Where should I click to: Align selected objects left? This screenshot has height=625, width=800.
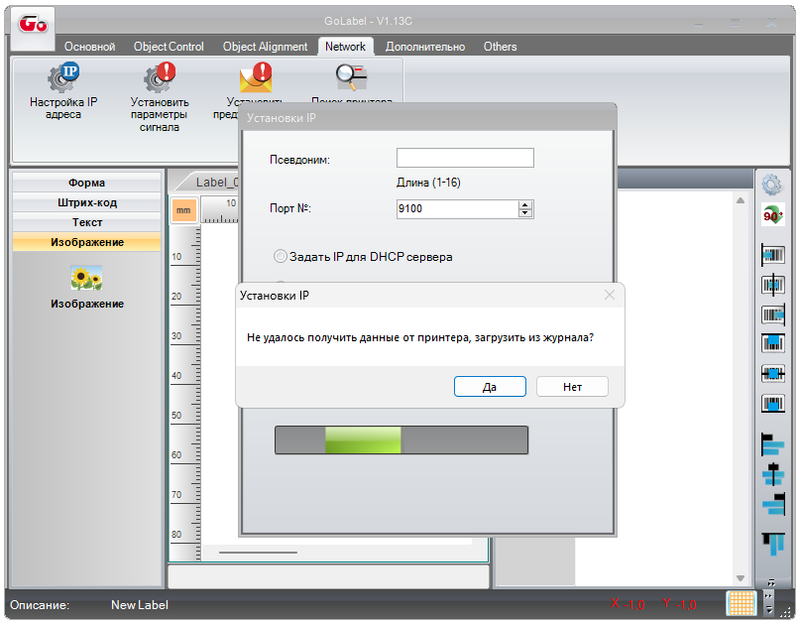coord(772,445)
